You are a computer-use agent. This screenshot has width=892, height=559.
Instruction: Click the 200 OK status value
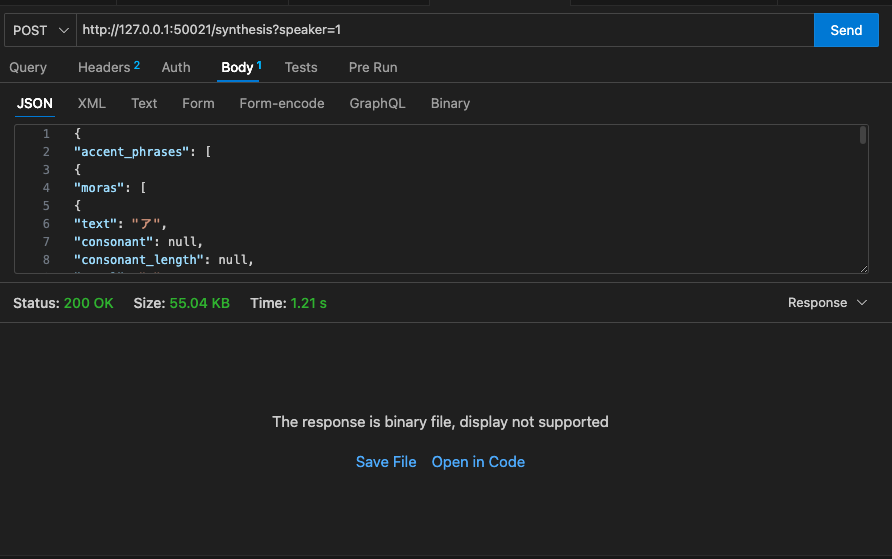89,303
